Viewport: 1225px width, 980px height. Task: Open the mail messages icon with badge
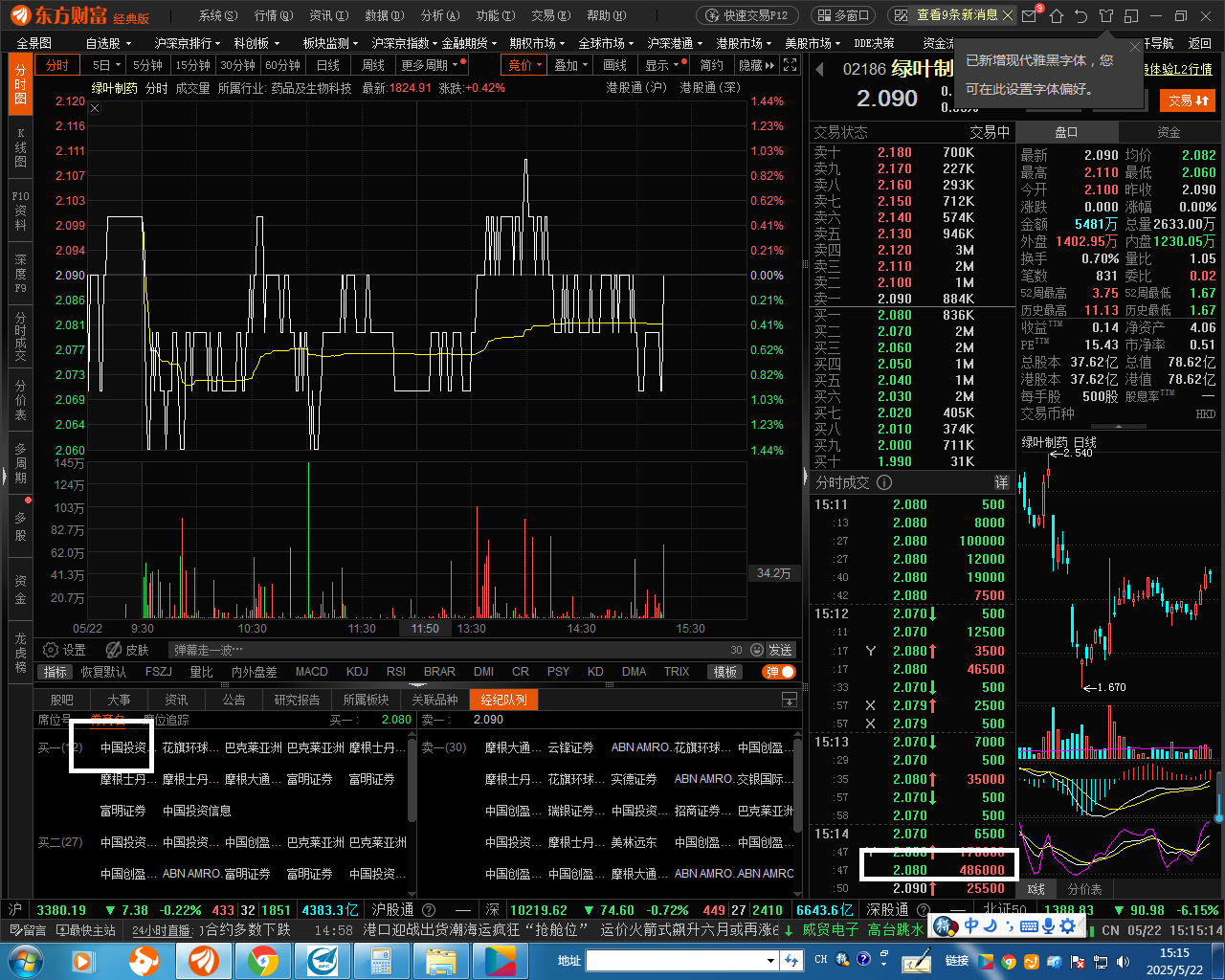(1030, 15)
